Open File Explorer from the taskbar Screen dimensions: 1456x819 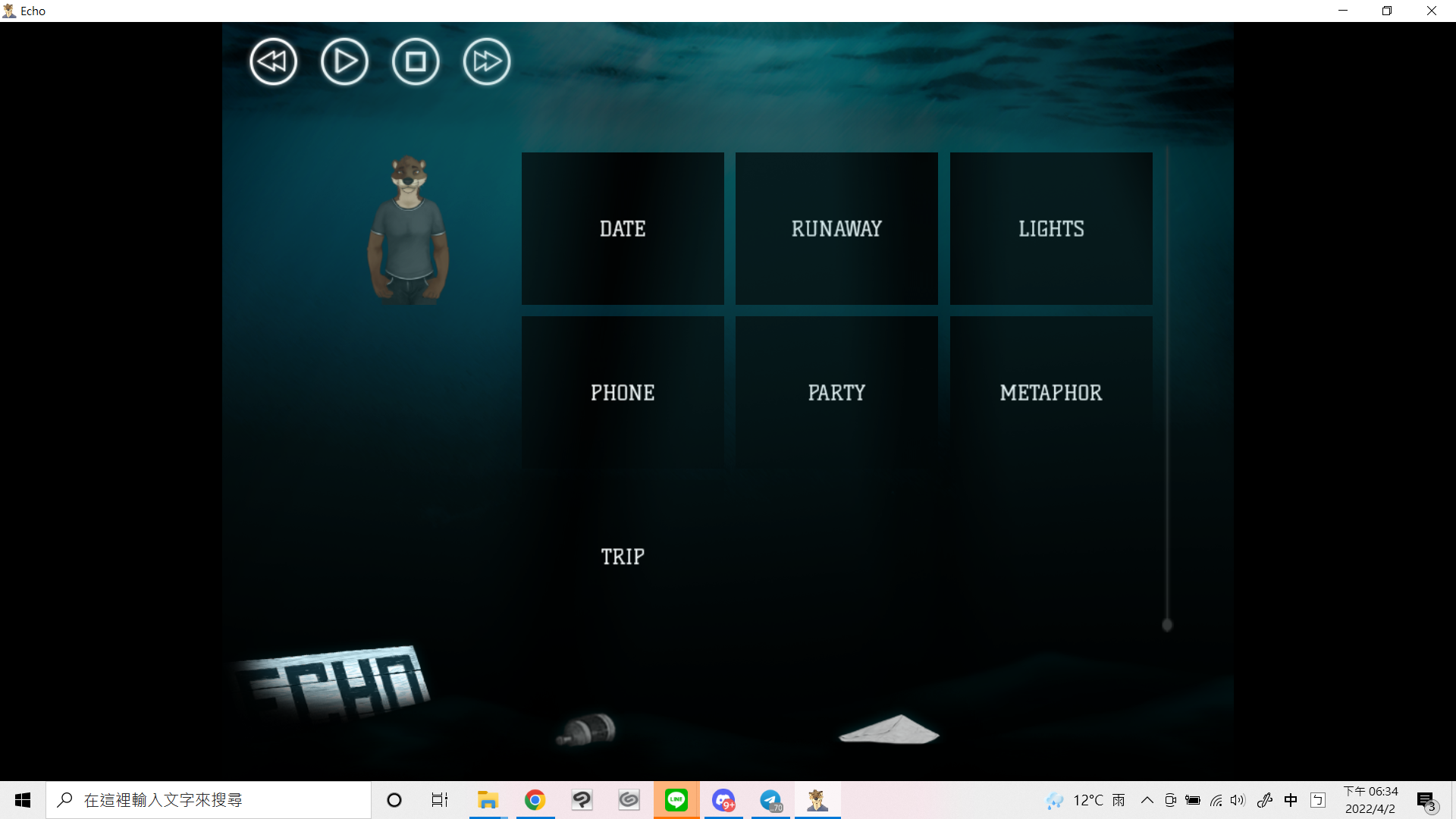(x=488, y=800)
